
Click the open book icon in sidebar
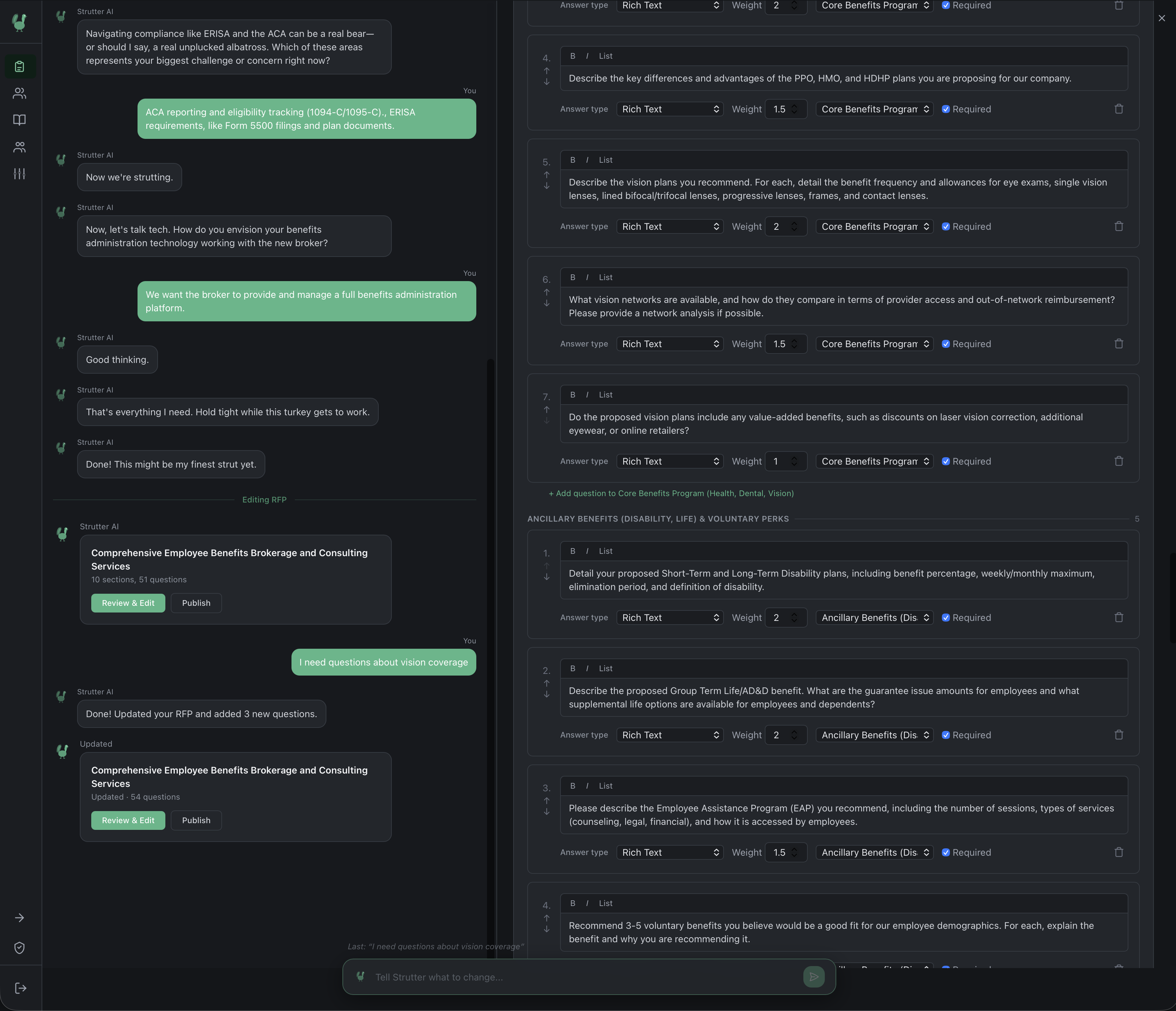click(x=19, y=120)
